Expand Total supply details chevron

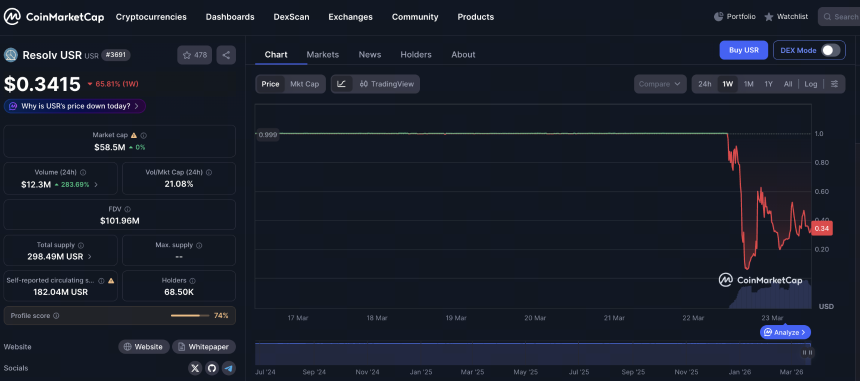[89, 257]
